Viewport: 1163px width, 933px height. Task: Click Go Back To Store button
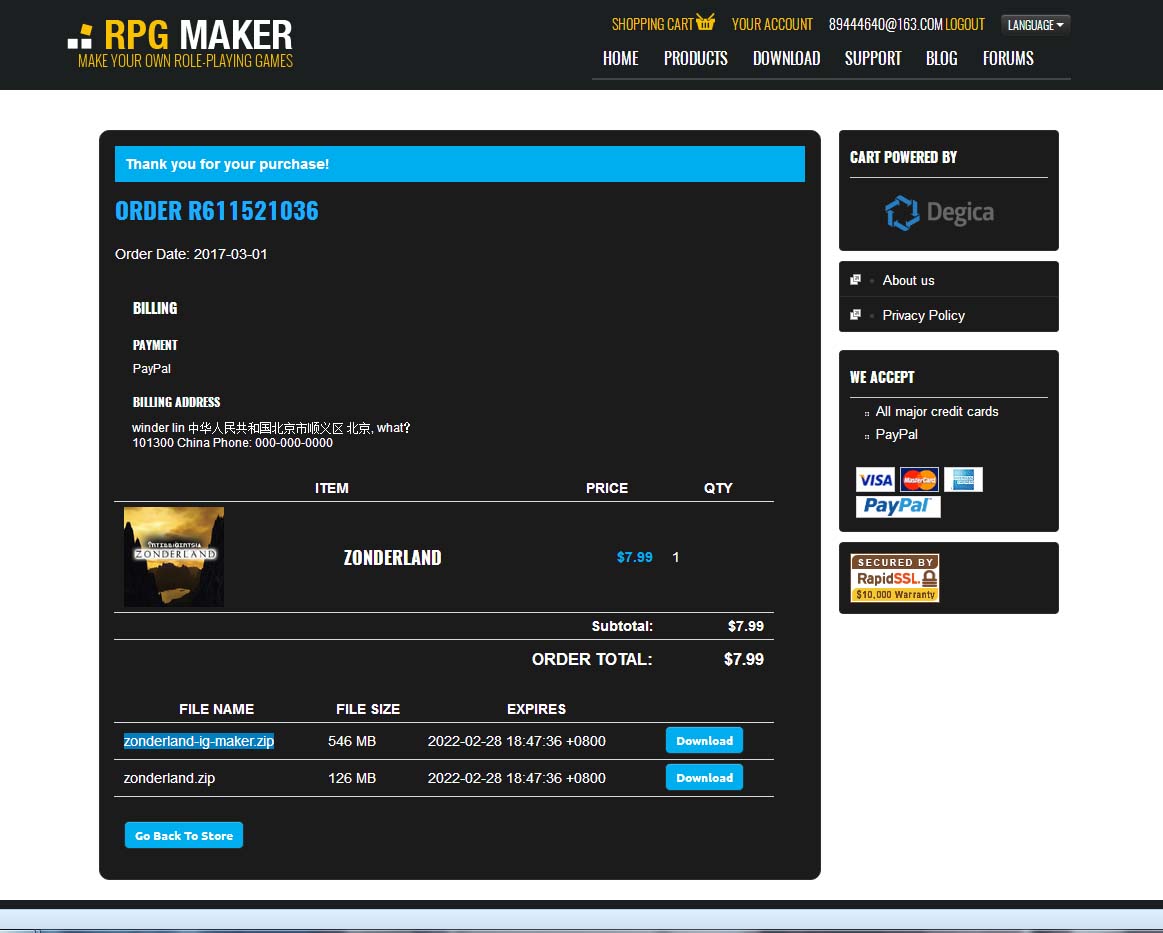coord(184,835)
